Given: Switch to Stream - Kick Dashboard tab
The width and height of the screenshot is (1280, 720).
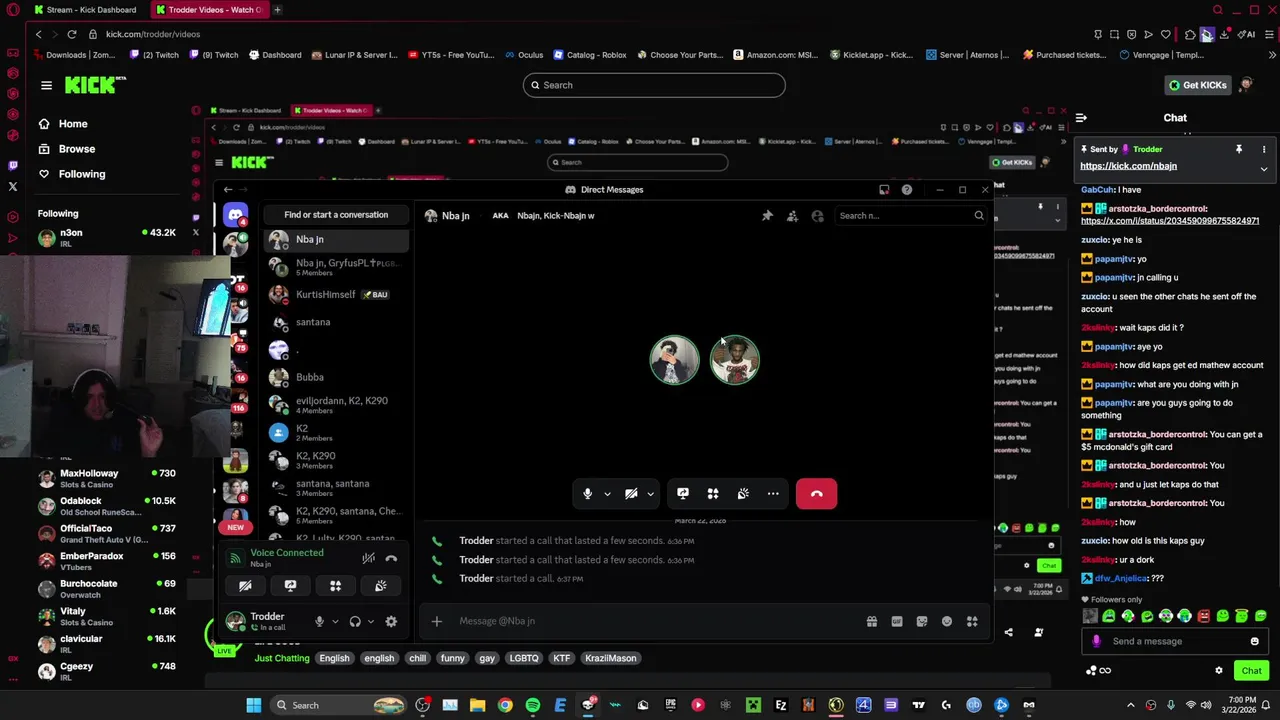Looking at the screenshot, I should click(x=88, y=10).
